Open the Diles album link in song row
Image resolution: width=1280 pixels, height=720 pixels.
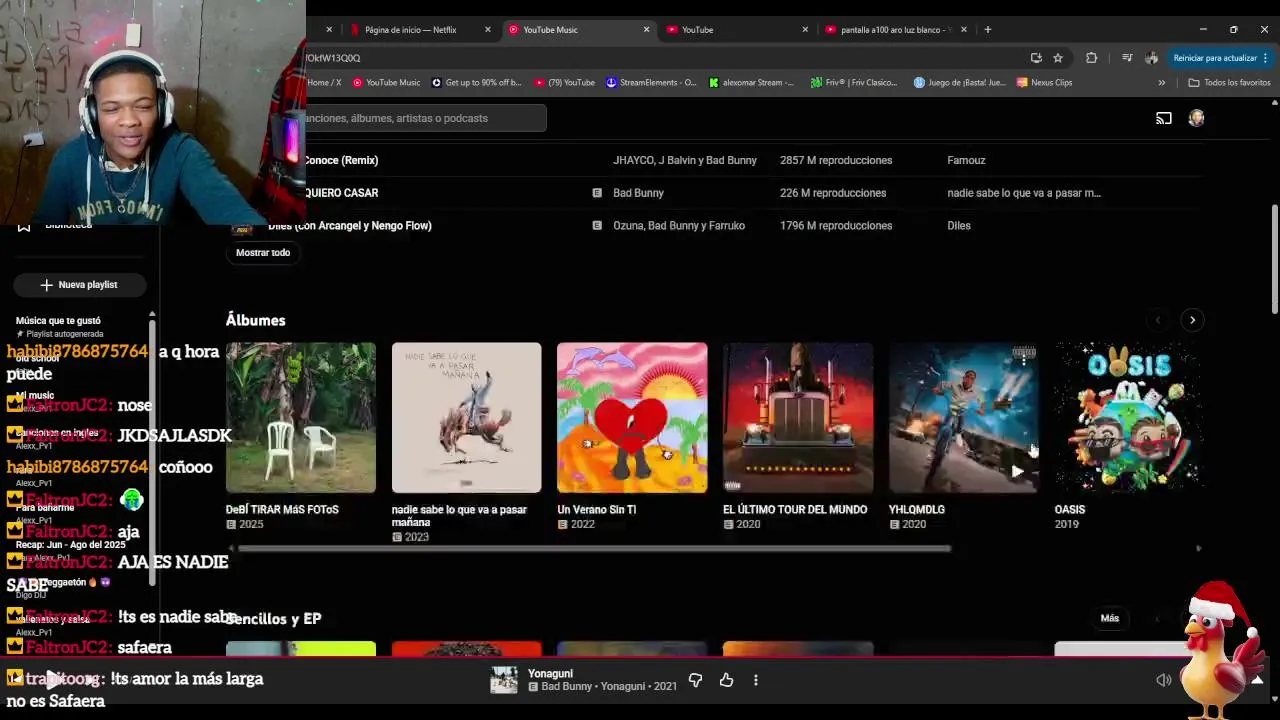coord(959,226)
